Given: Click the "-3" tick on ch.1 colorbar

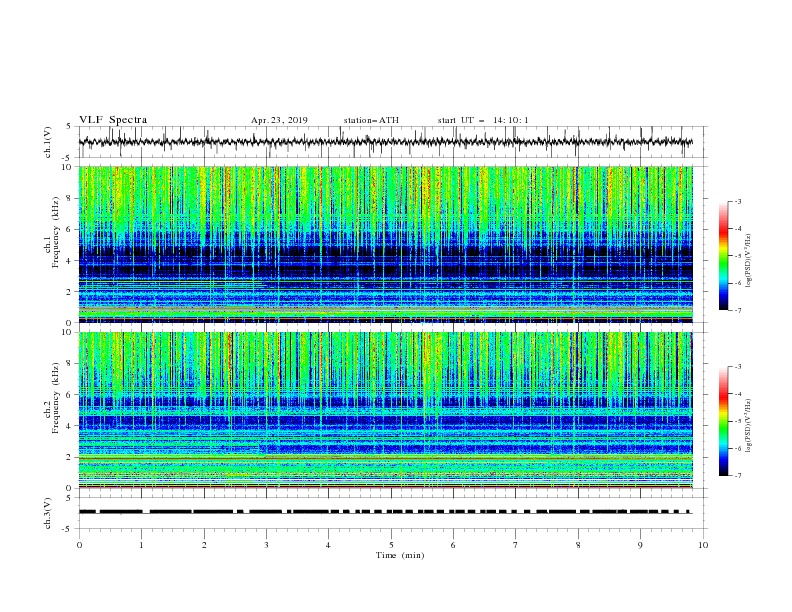Looking at the screenshot, I should tap(738, 201).
